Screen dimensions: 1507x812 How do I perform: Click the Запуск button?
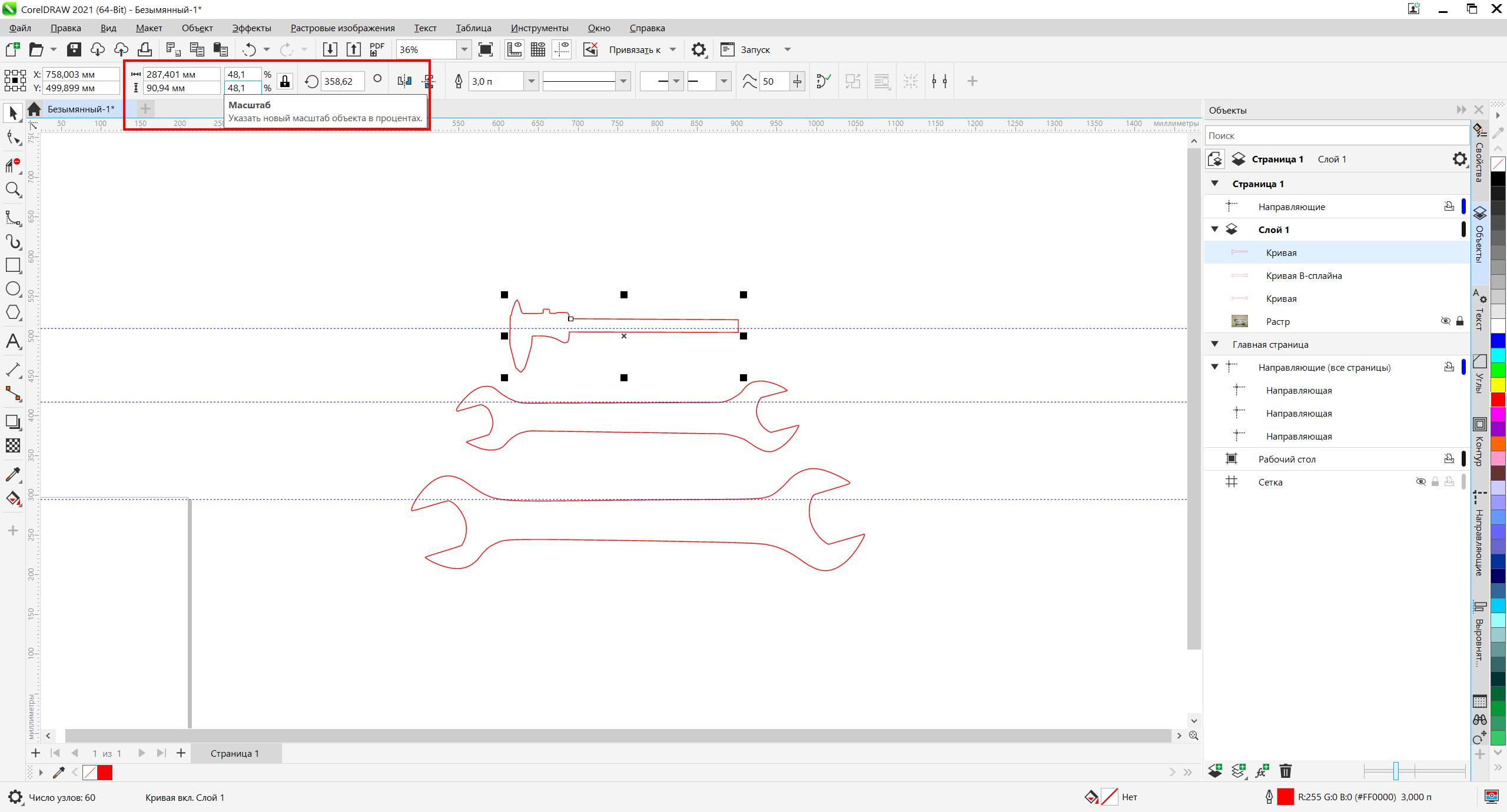tap(755, 49)
